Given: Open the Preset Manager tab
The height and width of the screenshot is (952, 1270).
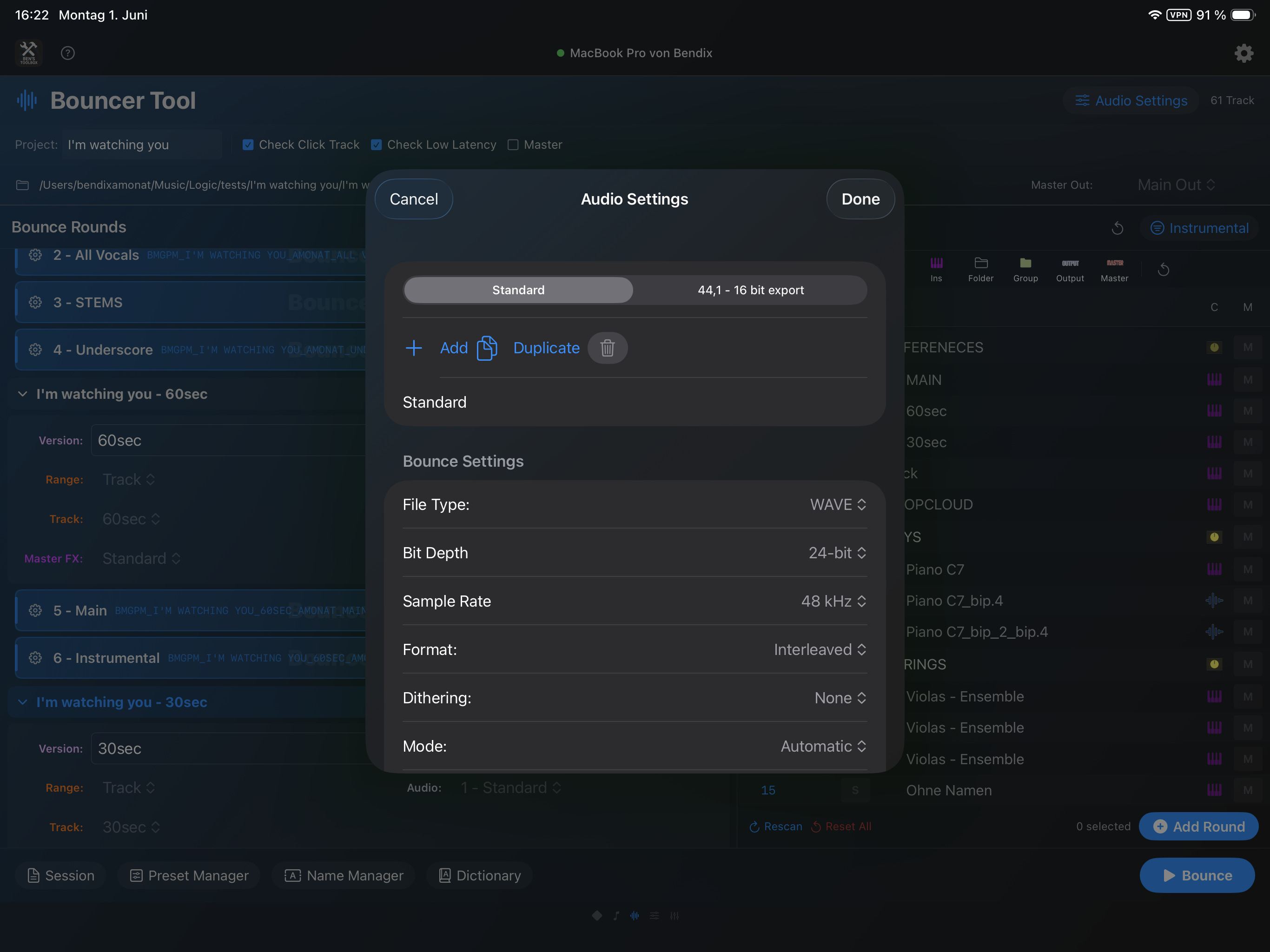Looking at the screenshot, I should pyautogui.click(x=189, y=876).
